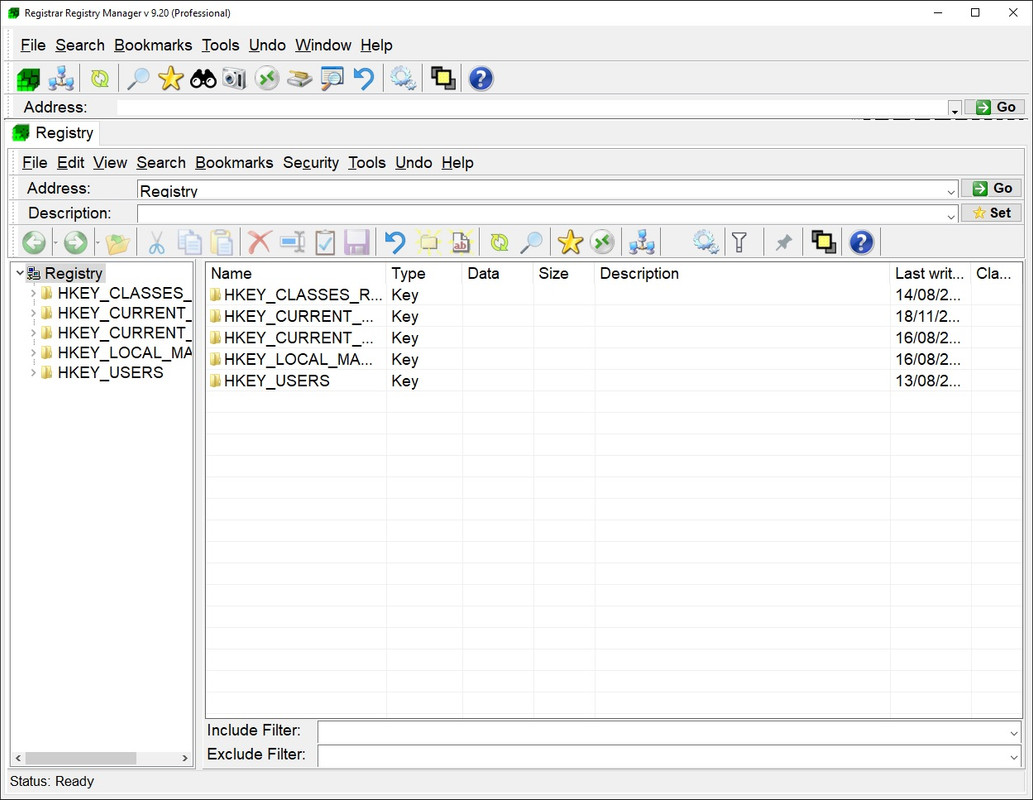Click Go button beside Registry address field
The height and width of the screenshot is (800, 1033).
coord(991,188)
